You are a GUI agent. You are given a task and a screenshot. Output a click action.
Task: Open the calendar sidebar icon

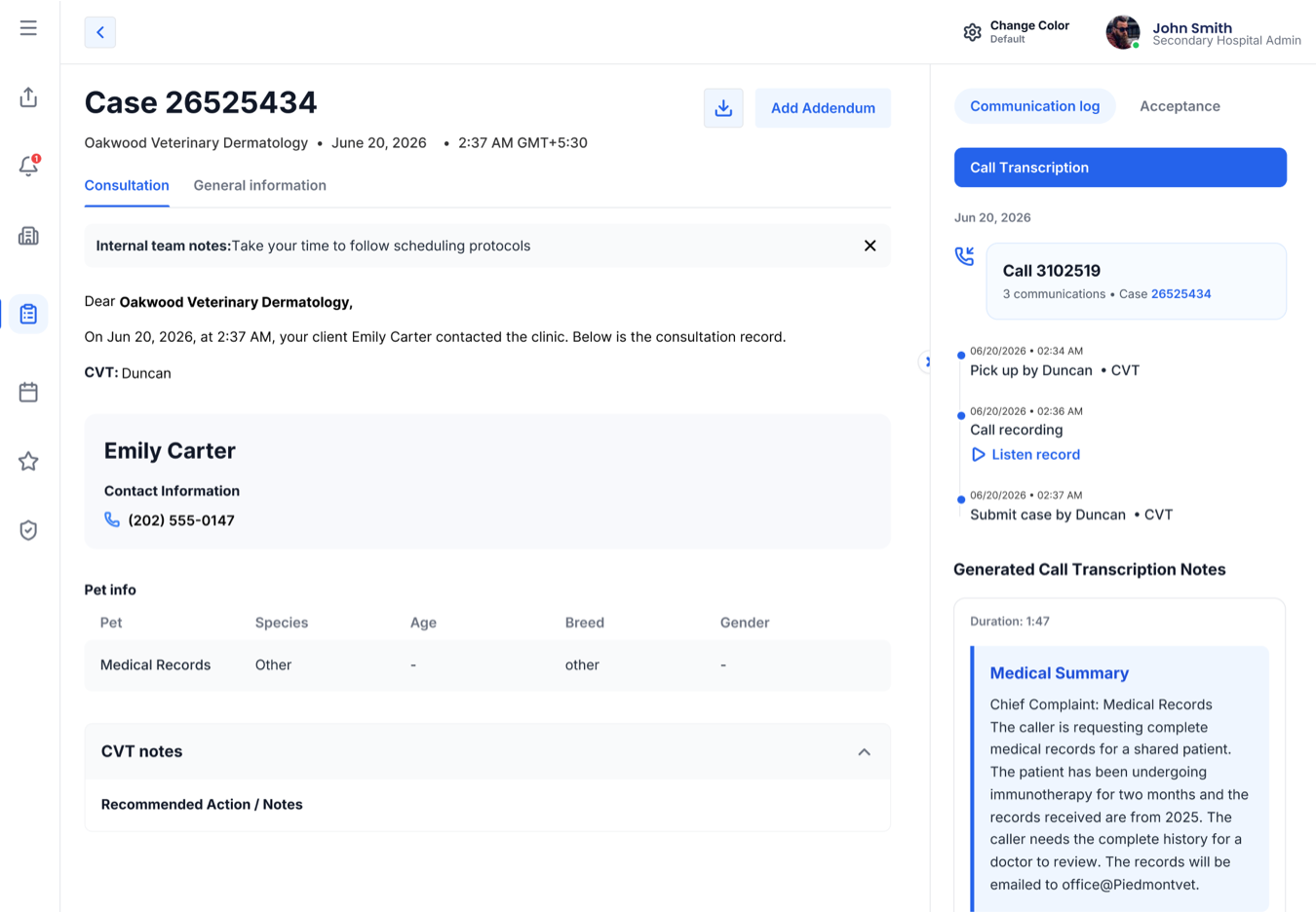click(28, 392)
